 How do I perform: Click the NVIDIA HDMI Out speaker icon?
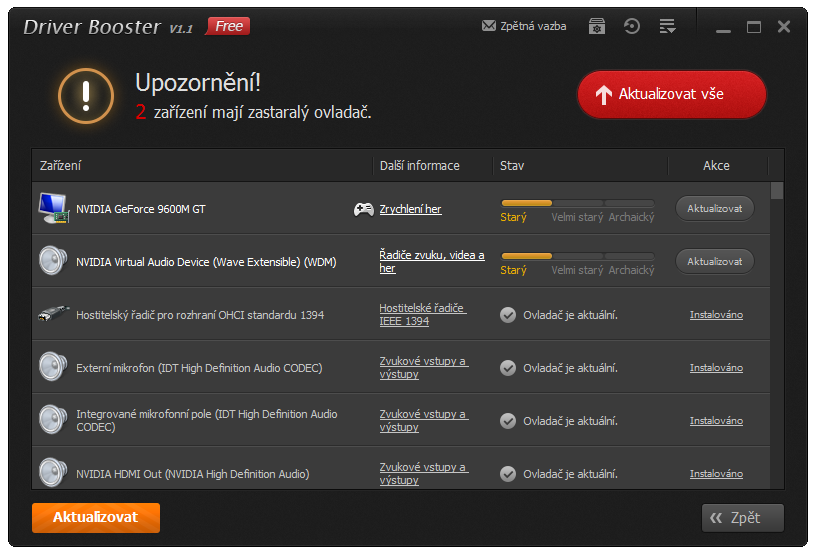click(53, 472)
